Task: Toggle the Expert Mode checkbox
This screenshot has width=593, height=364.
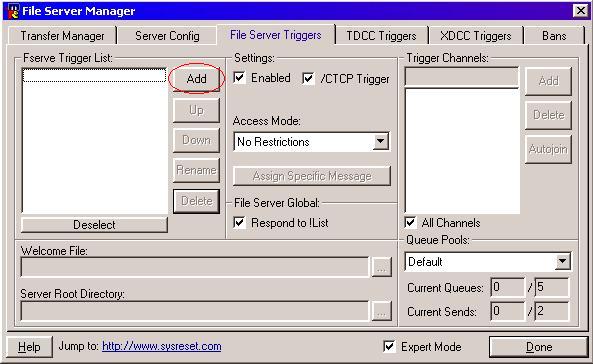Action: (x=389, y=347)
